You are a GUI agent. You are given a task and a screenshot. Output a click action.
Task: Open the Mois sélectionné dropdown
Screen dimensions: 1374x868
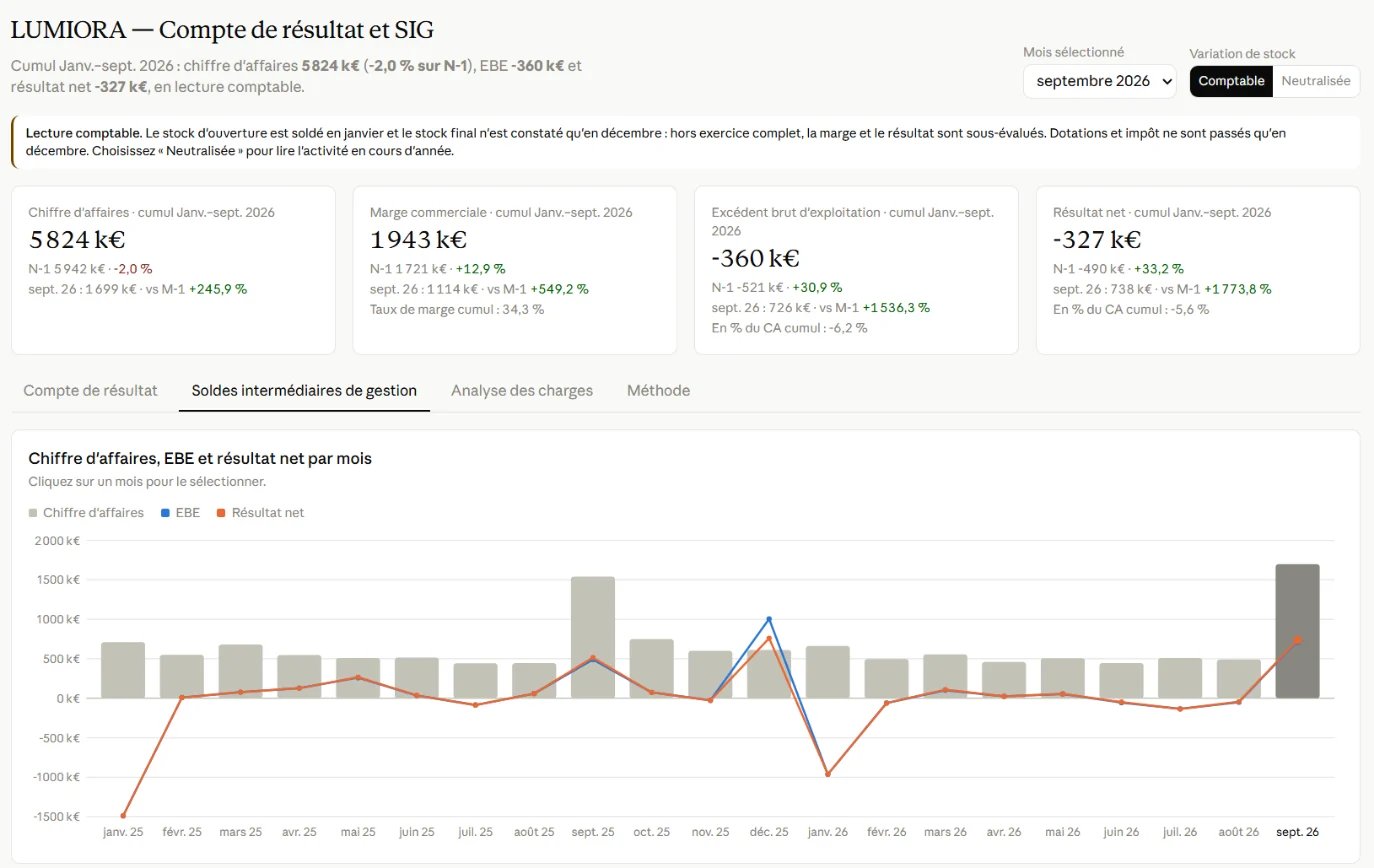[1101, 81]
